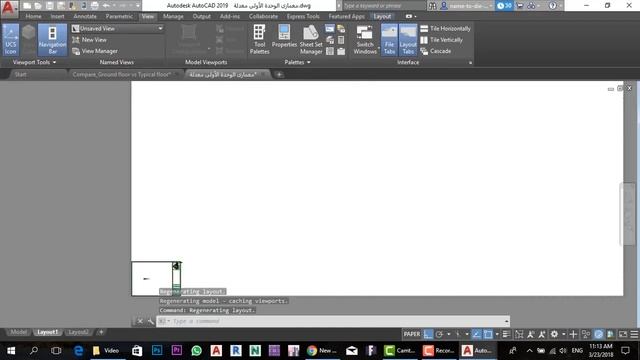Switch to the Home ribbon tab

33,16
